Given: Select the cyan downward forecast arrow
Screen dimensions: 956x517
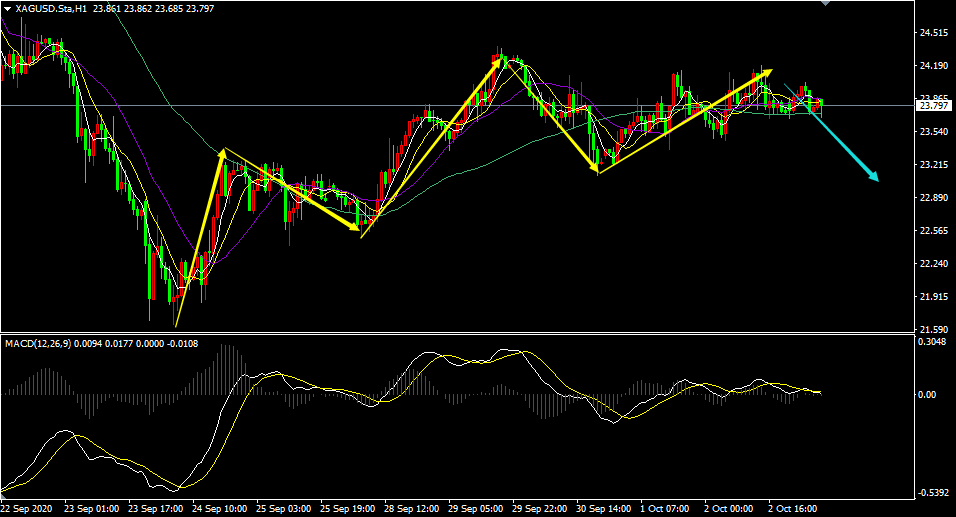Looking at the screenshot, I should pyautogui.click(x=830, y=134).
